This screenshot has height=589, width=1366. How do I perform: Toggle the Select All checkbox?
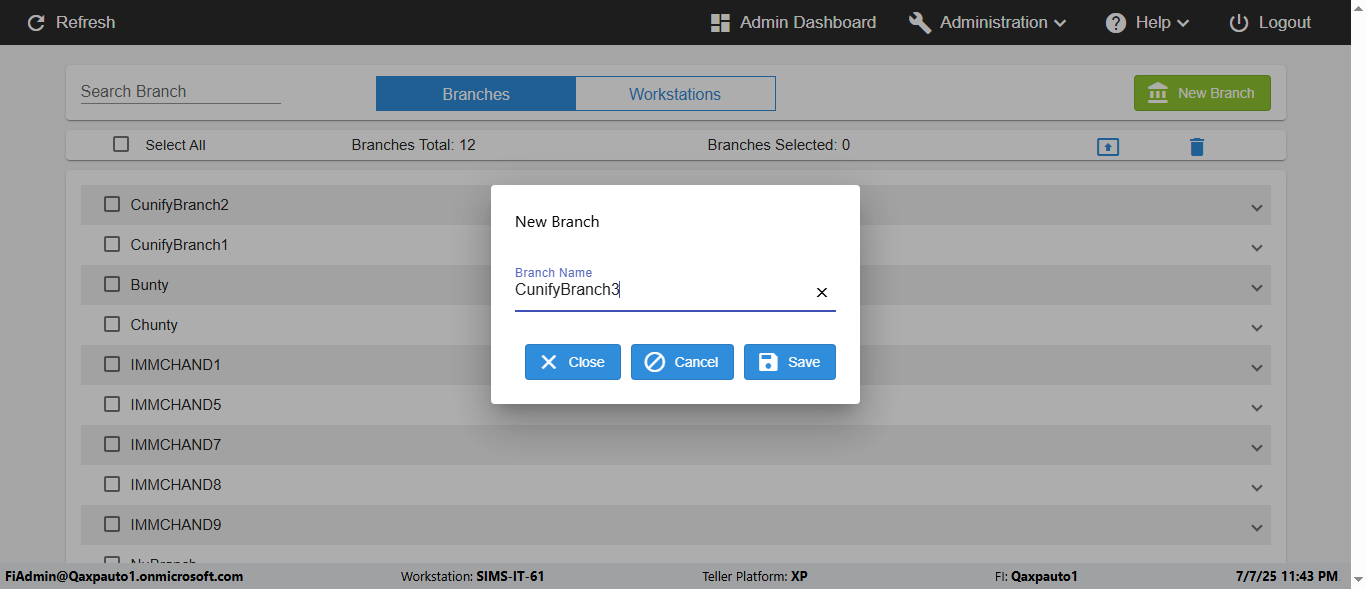click(x=121, y=144)
